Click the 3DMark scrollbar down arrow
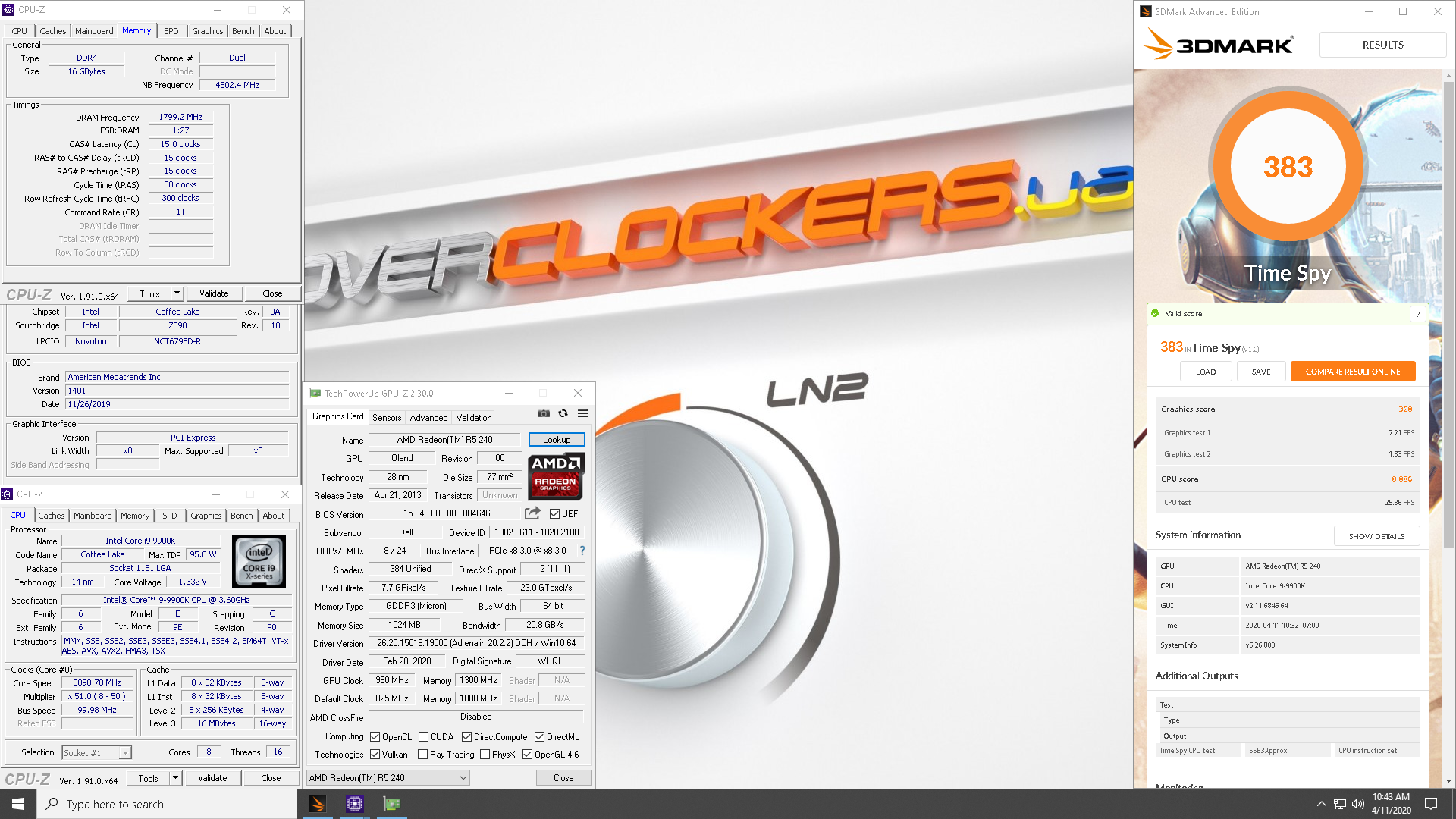The height and width of the screenshot is (819, 1456). pos(1448,781)
